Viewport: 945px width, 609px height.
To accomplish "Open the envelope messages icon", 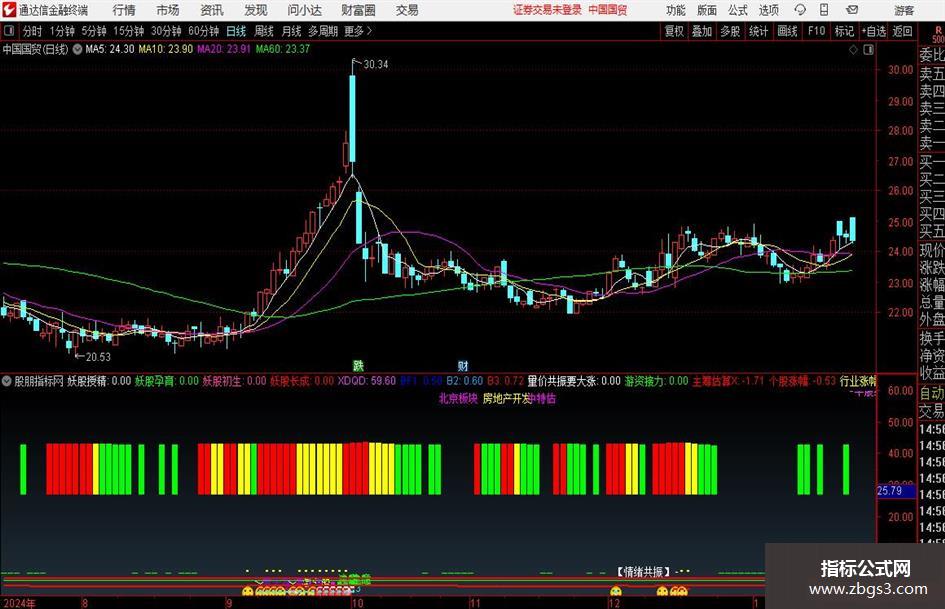I will point(852,10).
